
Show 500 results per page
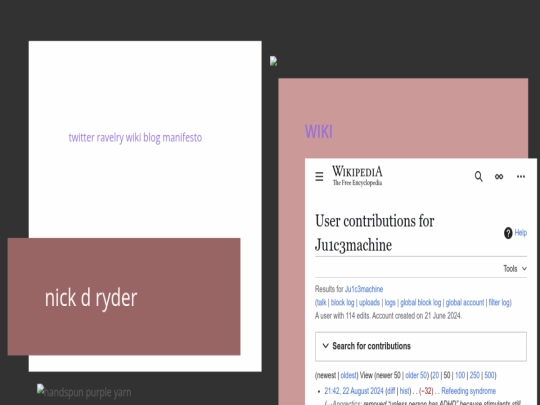pos(489,375)
